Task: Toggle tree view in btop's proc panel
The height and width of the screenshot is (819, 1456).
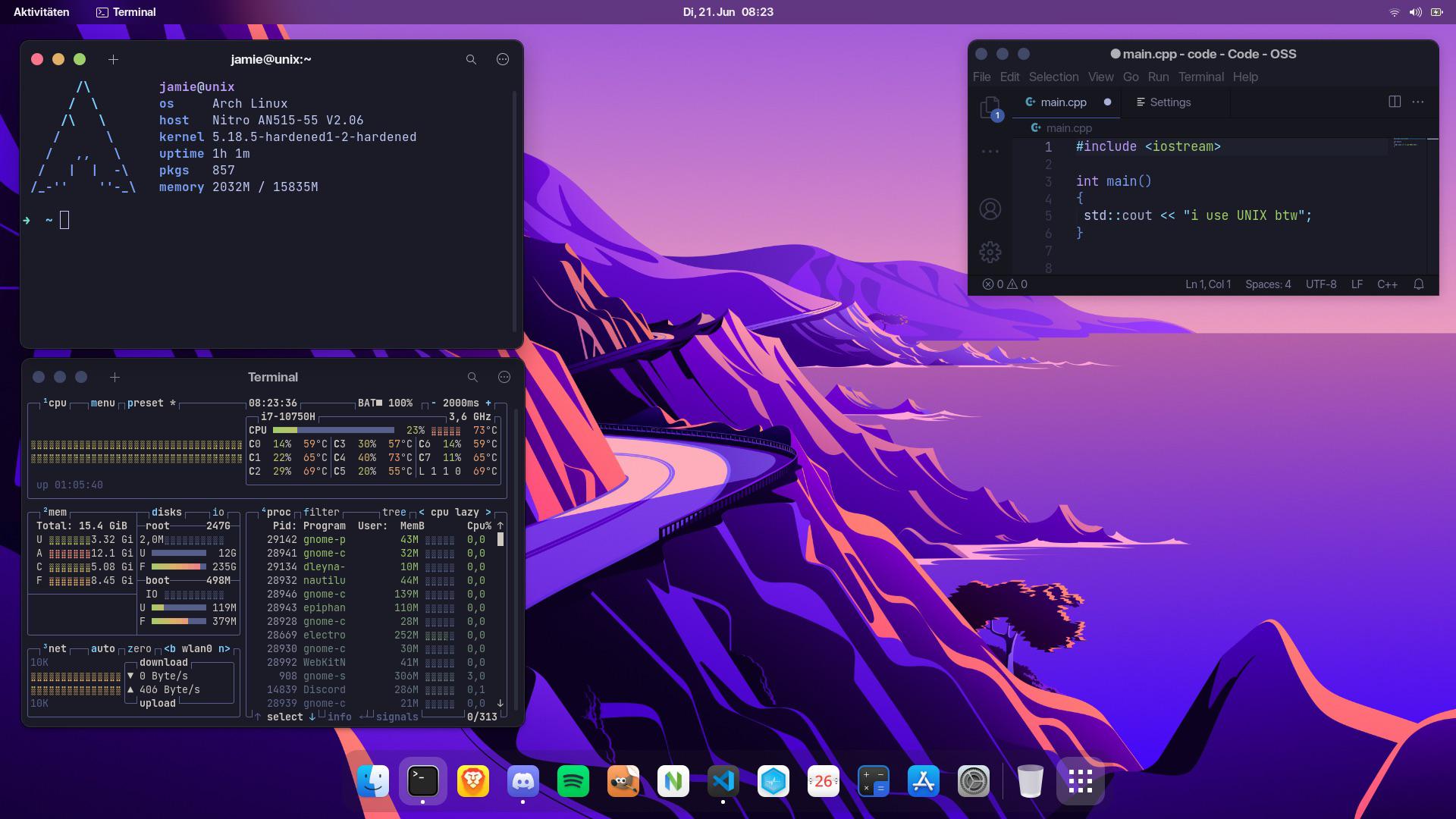Action: tap(394, 512)
